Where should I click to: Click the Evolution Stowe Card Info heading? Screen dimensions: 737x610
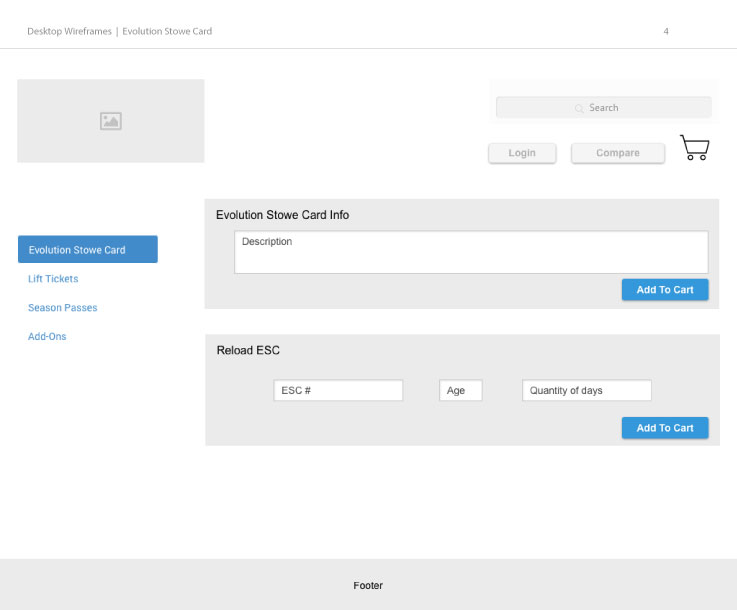click(x=282, y=215)
